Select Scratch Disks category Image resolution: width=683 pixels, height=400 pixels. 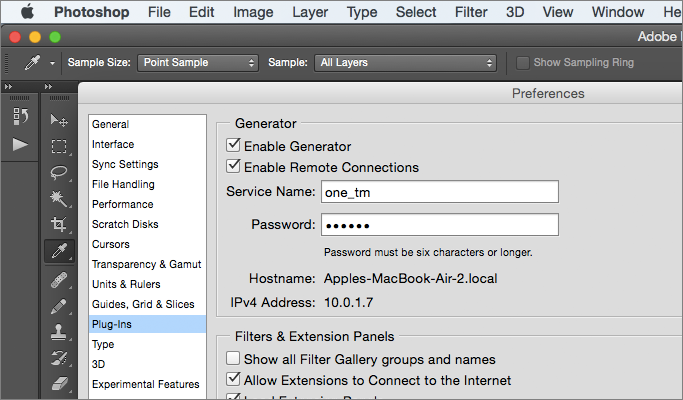[x=147, y=224]
